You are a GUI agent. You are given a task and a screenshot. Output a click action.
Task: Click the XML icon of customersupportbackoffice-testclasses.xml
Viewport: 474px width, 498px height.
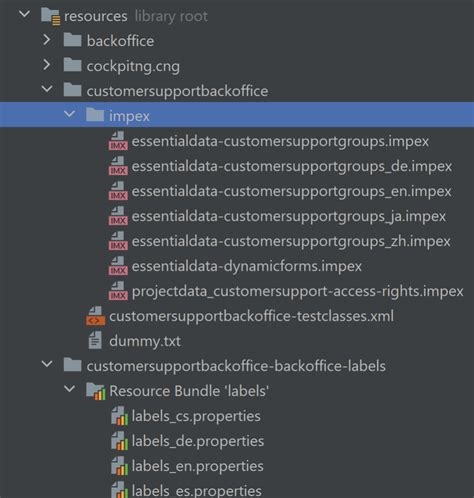[95, 316]
